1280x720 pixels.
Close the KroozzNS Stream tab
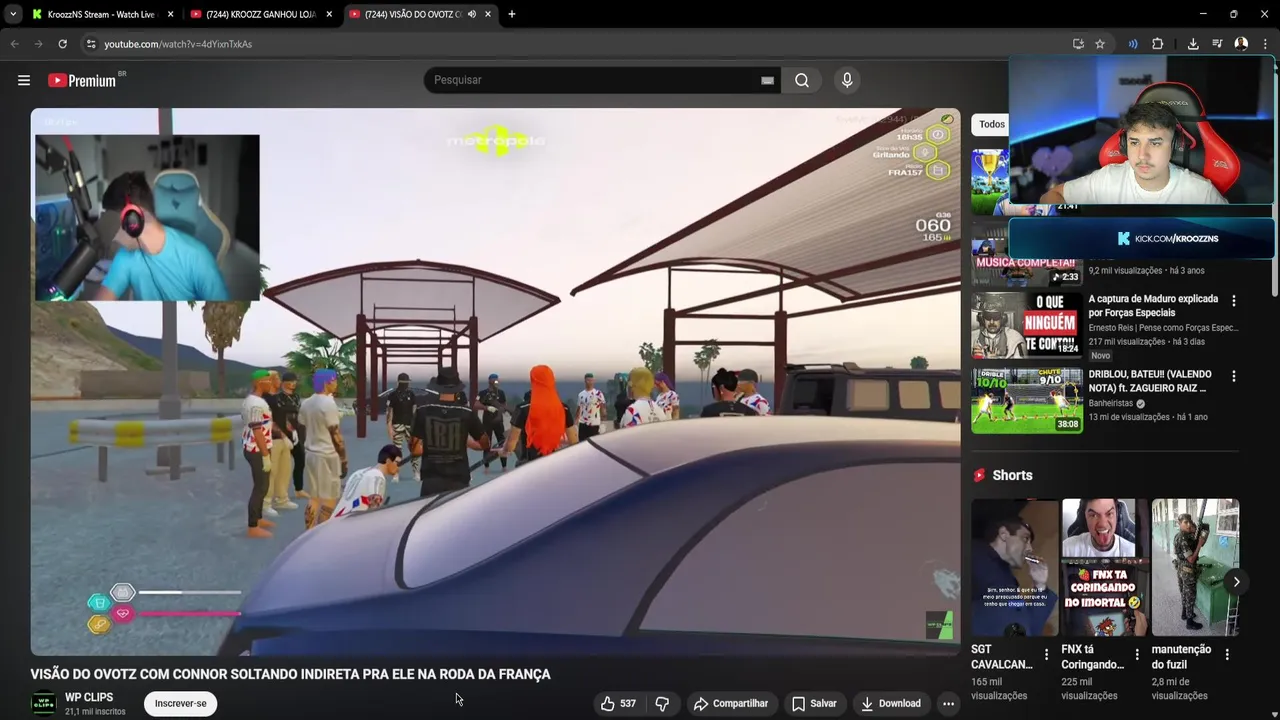[170, 14]
